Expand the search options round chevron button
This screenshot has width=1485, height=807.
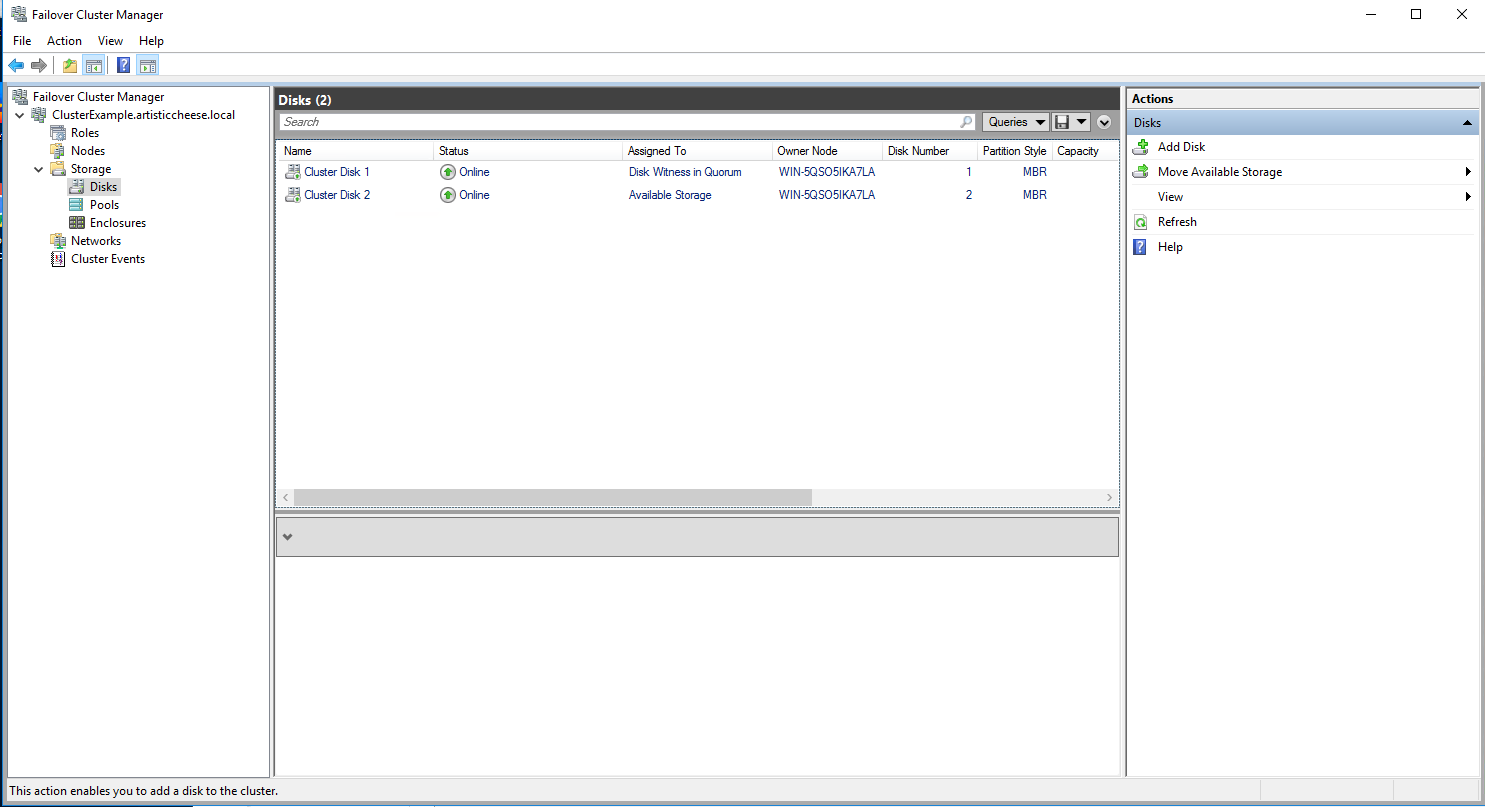click(x=1104, y=122)
